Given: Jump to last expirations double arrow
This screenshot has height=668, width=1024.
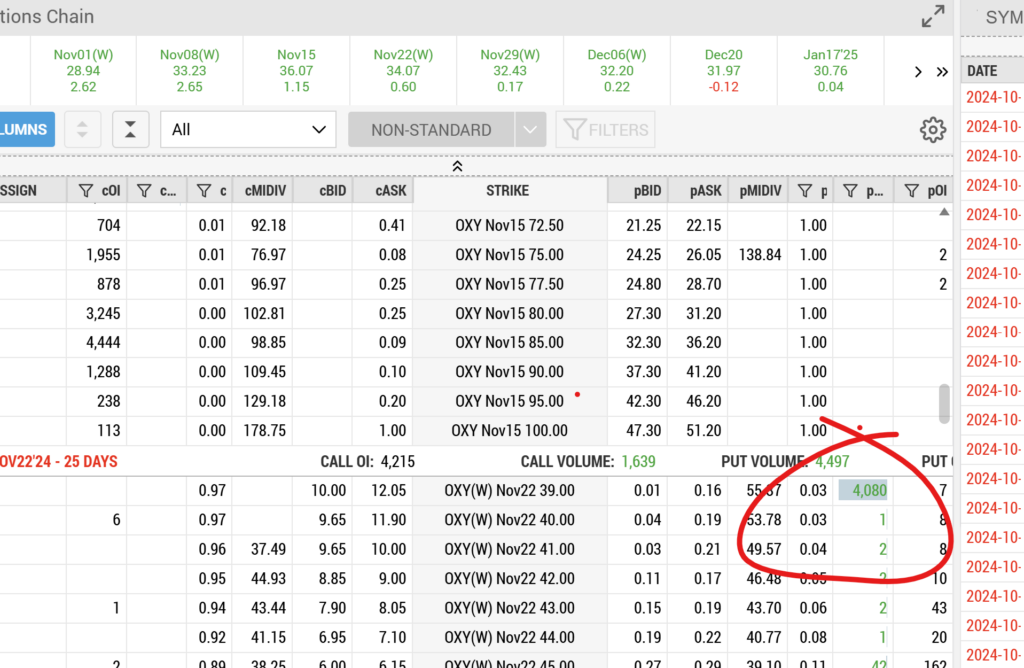Looking at the screenshot, I should click(x=942, y=72).
